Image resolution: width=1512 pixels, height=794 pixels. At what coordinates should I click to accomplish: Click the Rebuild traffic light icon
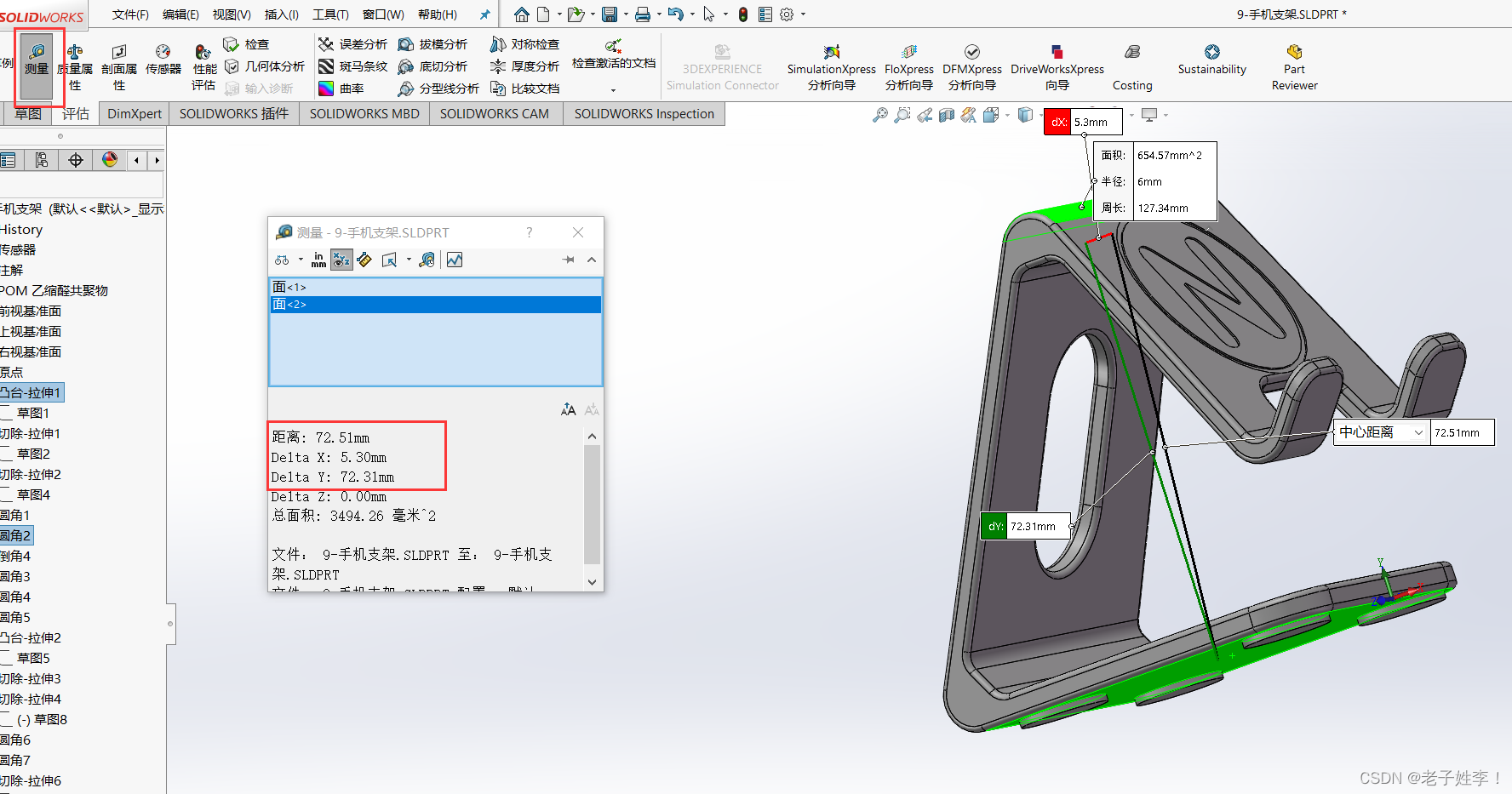pyautogui.click(x=743, y=14)
